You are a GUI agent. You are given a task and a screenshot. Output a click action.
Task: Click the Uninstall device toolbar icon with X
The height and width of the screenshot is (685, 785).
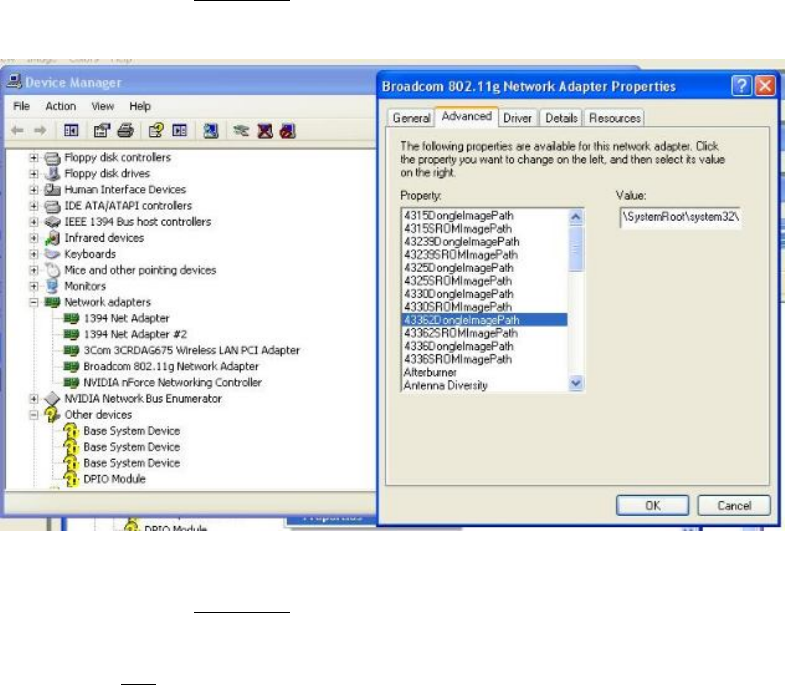pos(265,131)
